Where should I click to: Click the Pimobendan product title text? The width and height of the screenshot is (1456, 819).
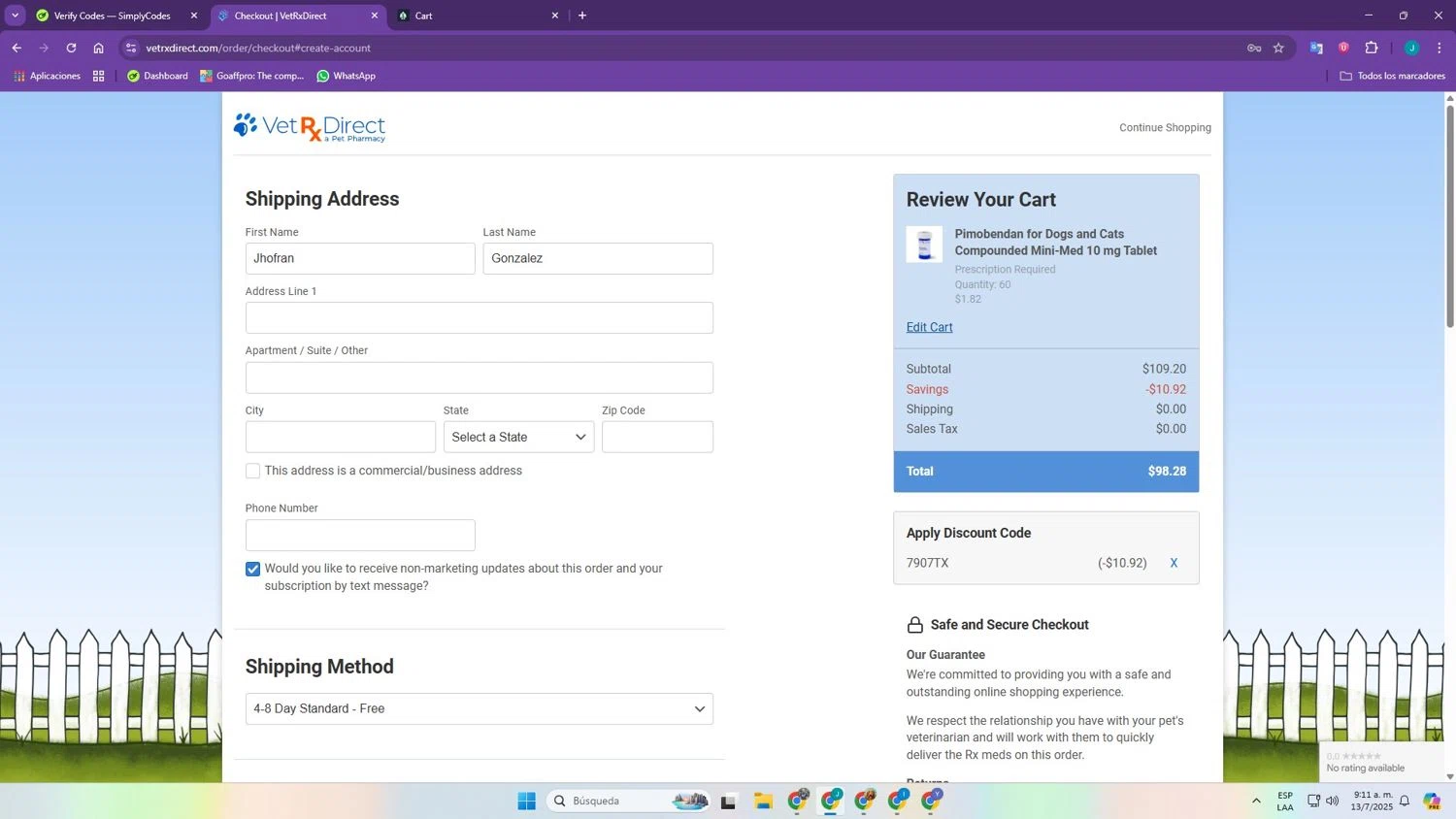[1055, 243]
